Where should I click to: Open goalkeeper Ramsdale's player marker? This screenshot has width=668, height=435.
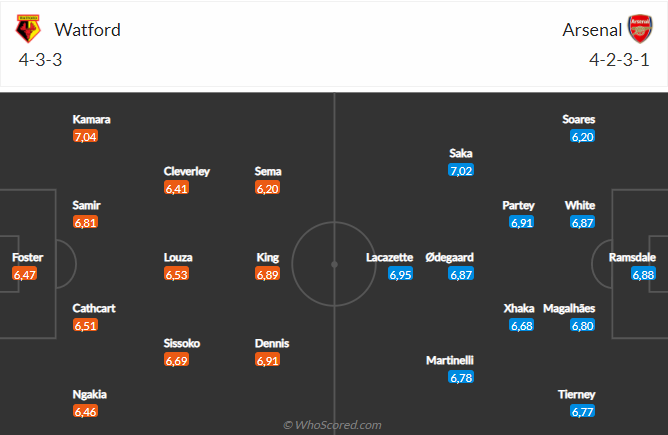click(x=632, y=257)
